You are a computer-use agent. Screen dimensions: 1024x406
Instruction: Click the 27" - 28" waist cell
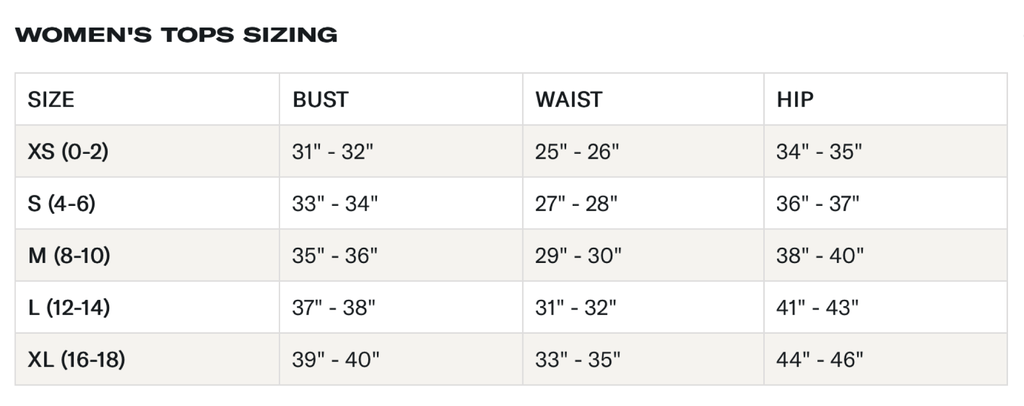576,204
